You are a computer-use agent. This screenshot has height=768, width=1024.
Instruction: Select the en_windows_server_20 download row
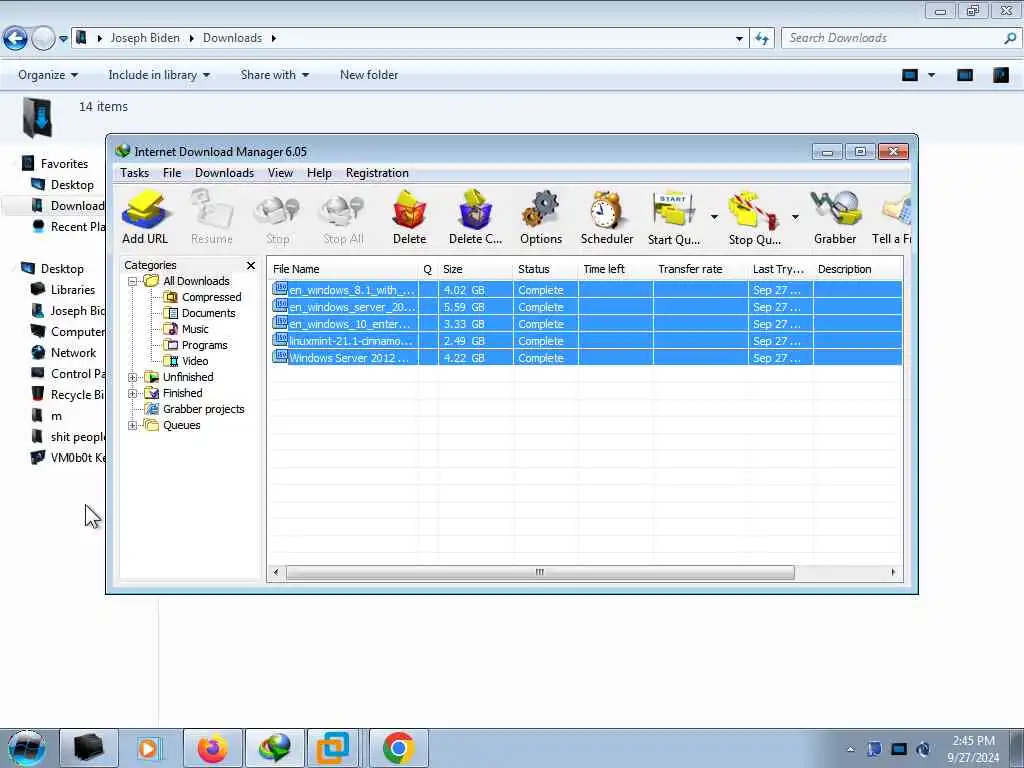click(585, 307)
